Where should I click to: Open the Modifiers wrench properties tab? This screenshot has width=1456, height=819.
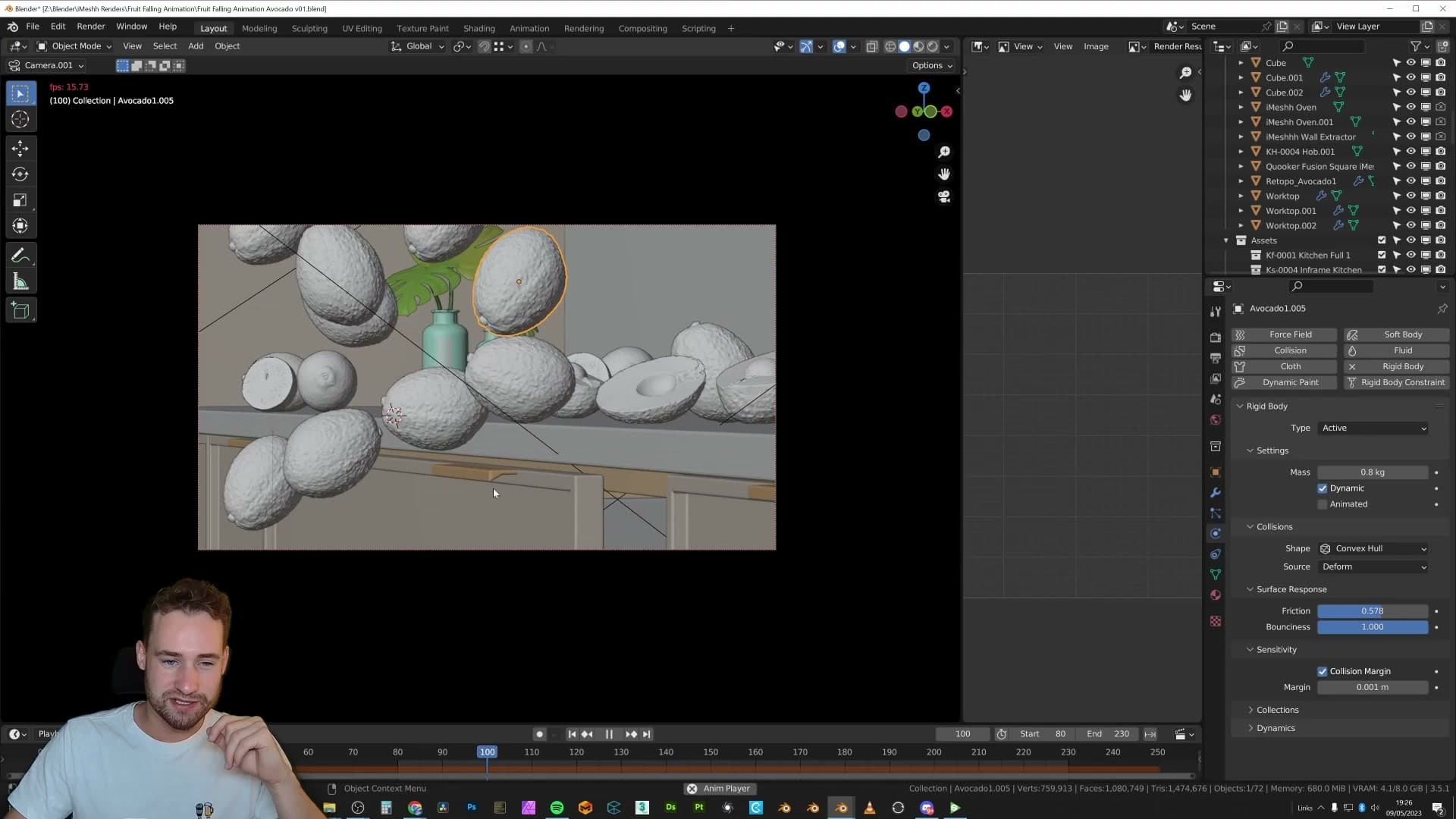coord(1216,493)
